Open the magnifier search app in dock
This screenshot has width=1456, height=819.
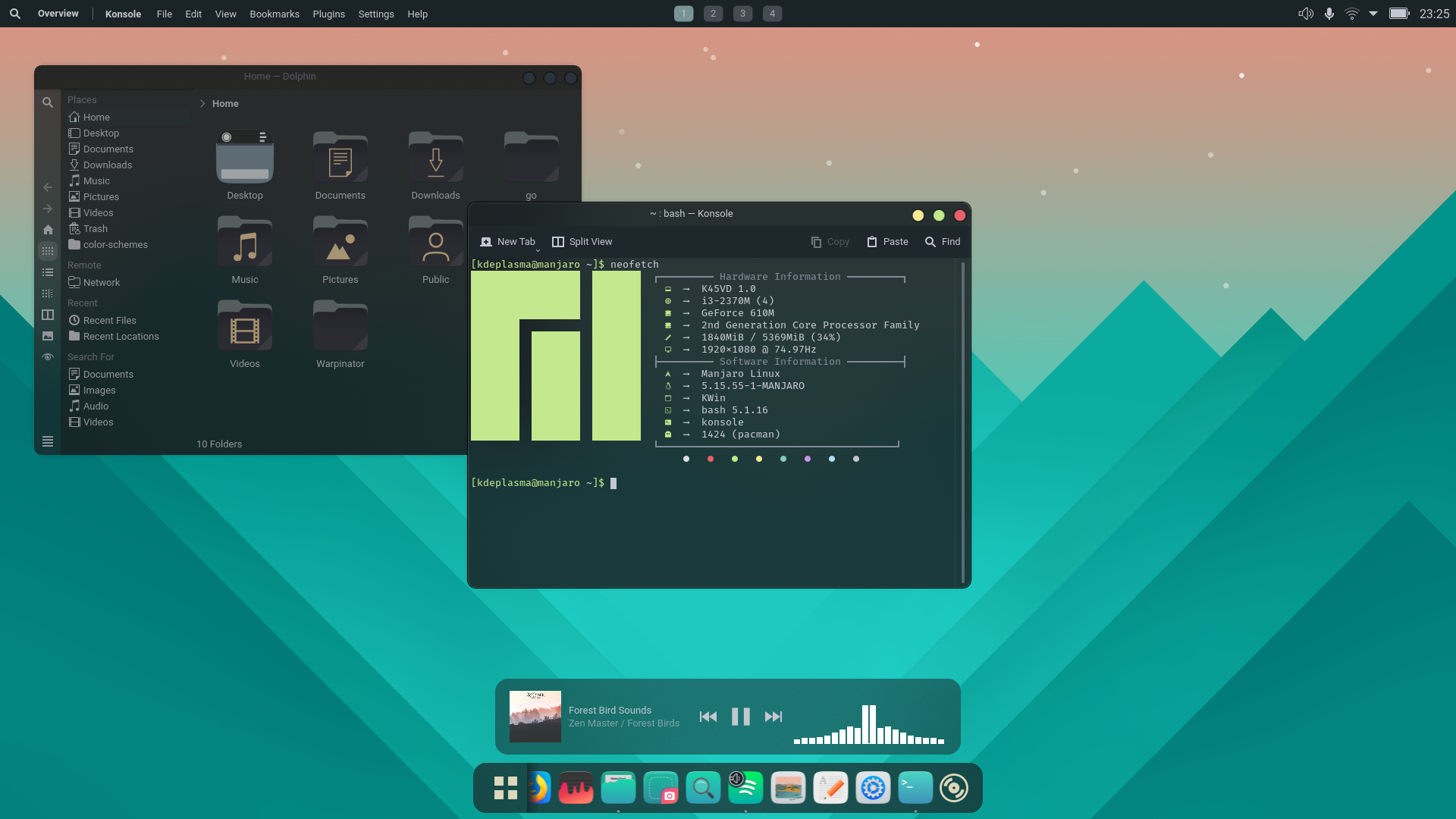tap(703, 788)
